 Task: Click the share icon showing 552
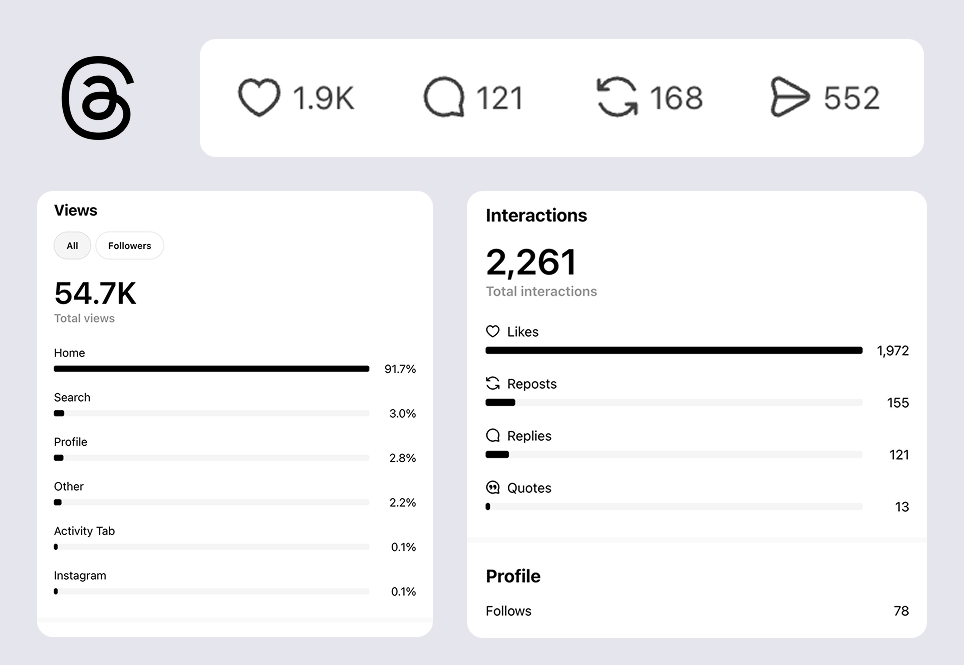789,98
